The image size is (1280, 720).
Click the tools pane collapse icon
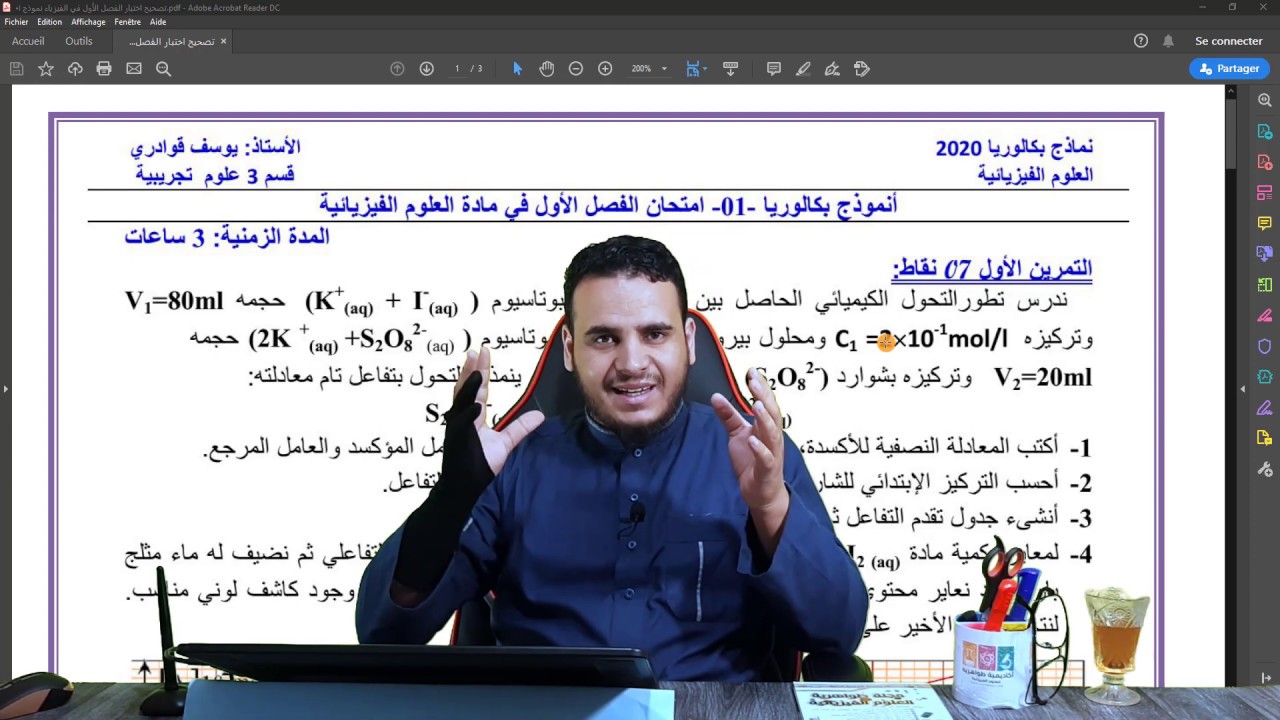pyautogui.click(x=1266, y=678)
